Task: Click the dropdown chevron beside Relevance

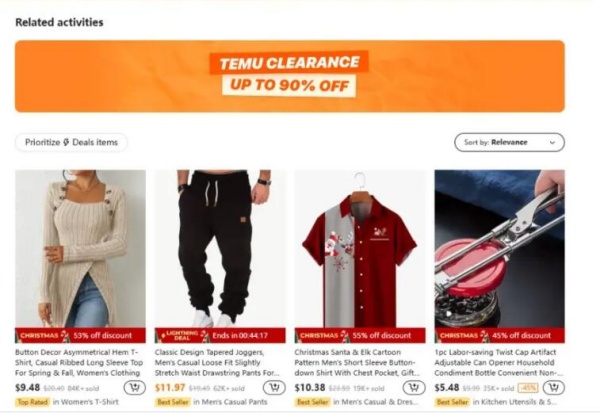Action: tap(552, 142)
